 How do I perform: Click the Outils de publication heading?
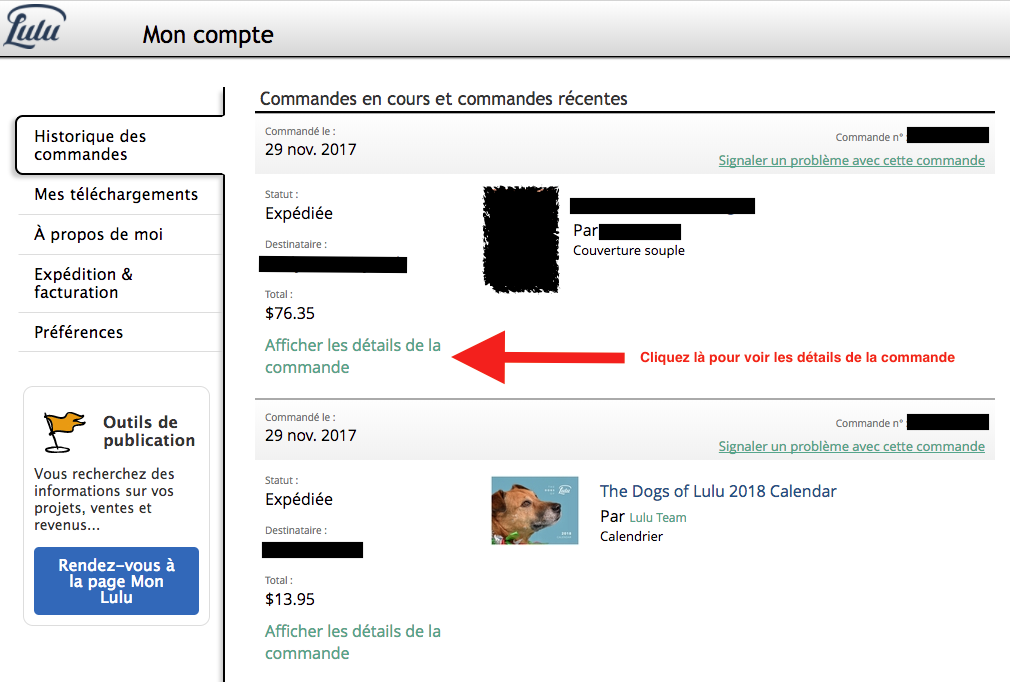click(149, 431)
